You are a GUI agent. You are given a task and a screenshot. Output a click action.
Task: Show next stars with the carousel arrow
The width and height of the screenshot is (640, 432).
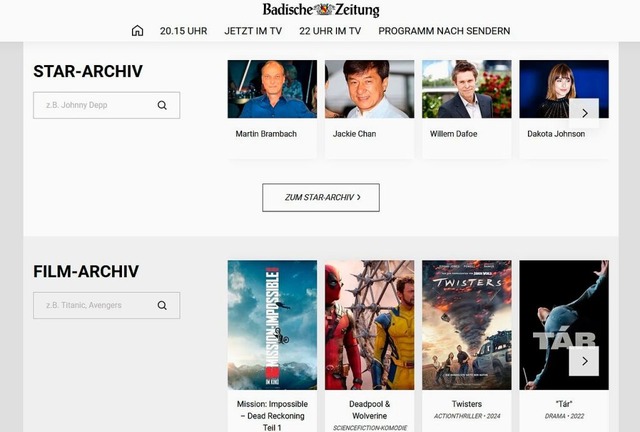[x=584, y=113]
